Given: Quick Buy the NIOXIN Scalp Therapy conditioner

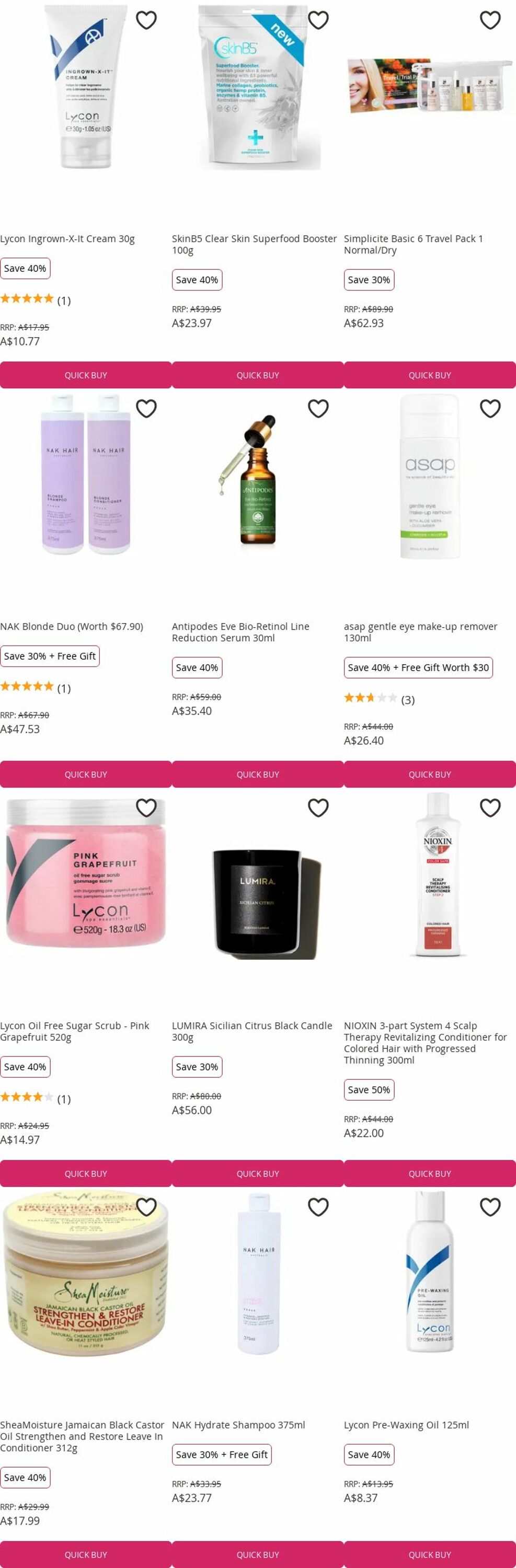Looking at the screenshot, I should click(x=430, y=1173).
